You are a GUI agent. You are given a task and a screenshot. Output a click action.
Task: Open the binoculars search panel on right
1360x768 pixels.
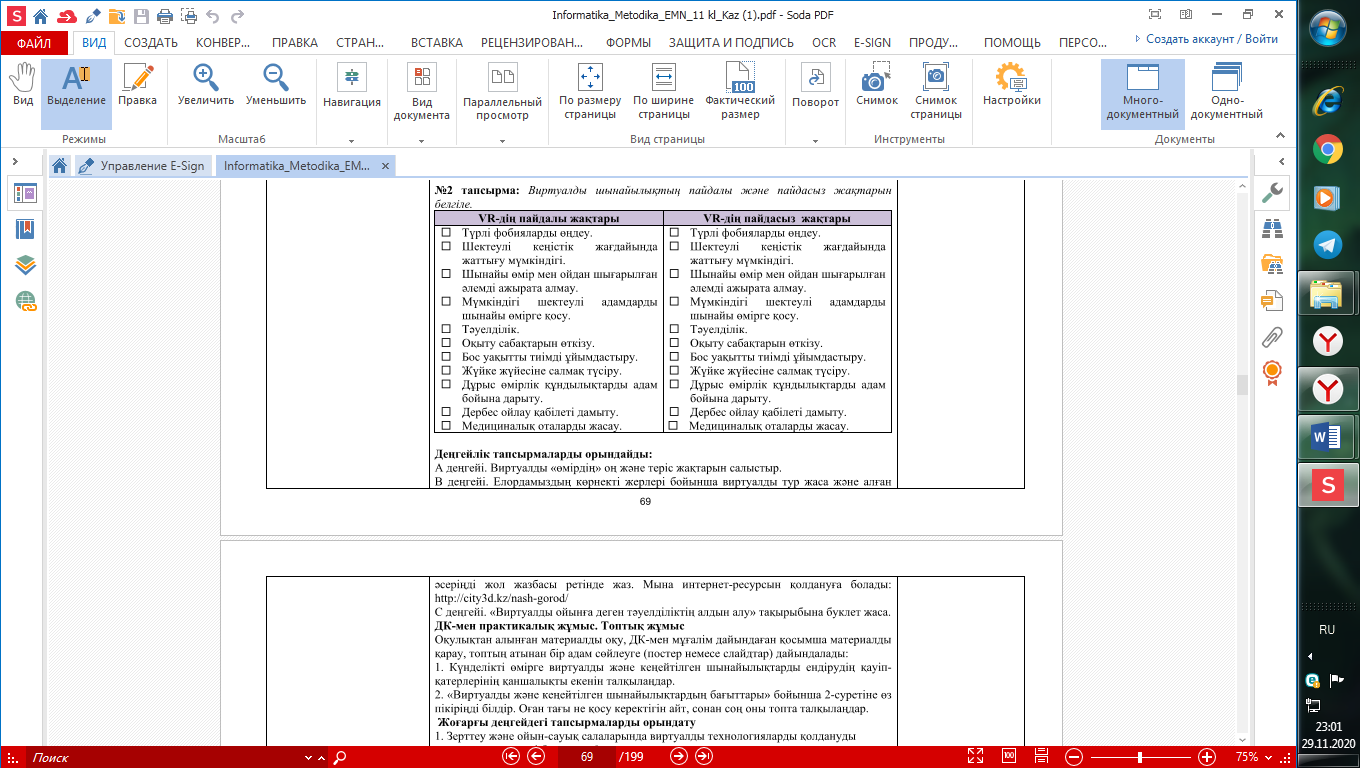pos(1273,229)
